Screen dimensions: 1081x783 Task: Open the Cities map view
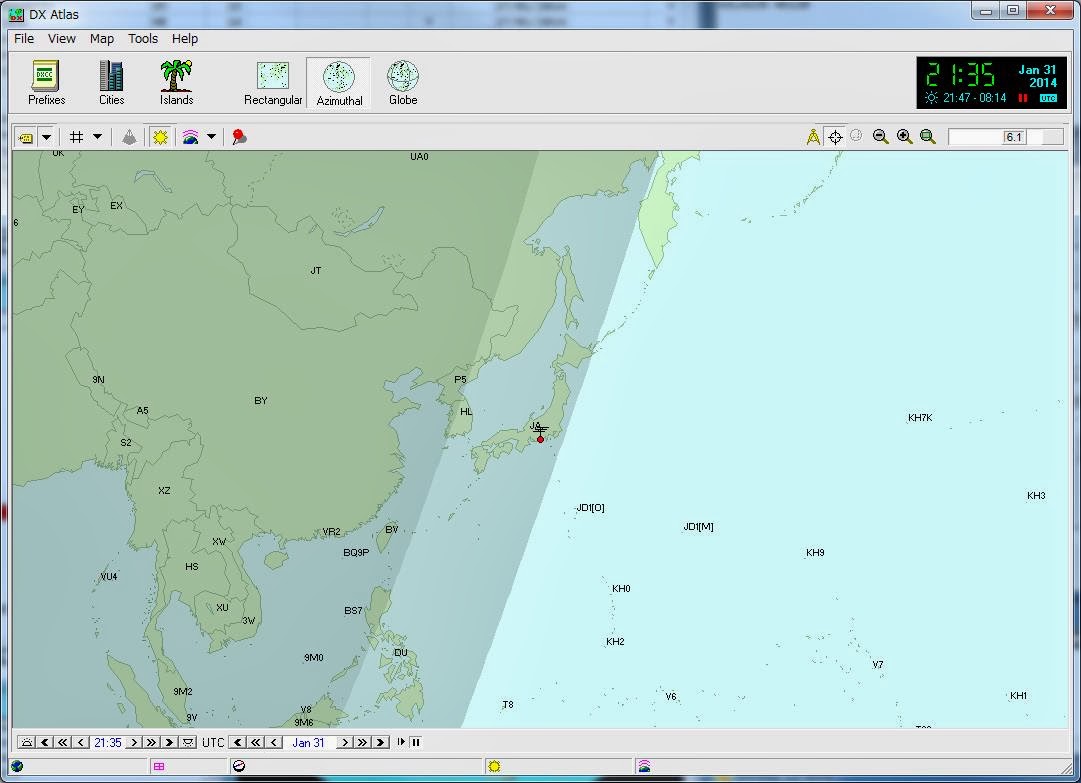pos(111,83)
